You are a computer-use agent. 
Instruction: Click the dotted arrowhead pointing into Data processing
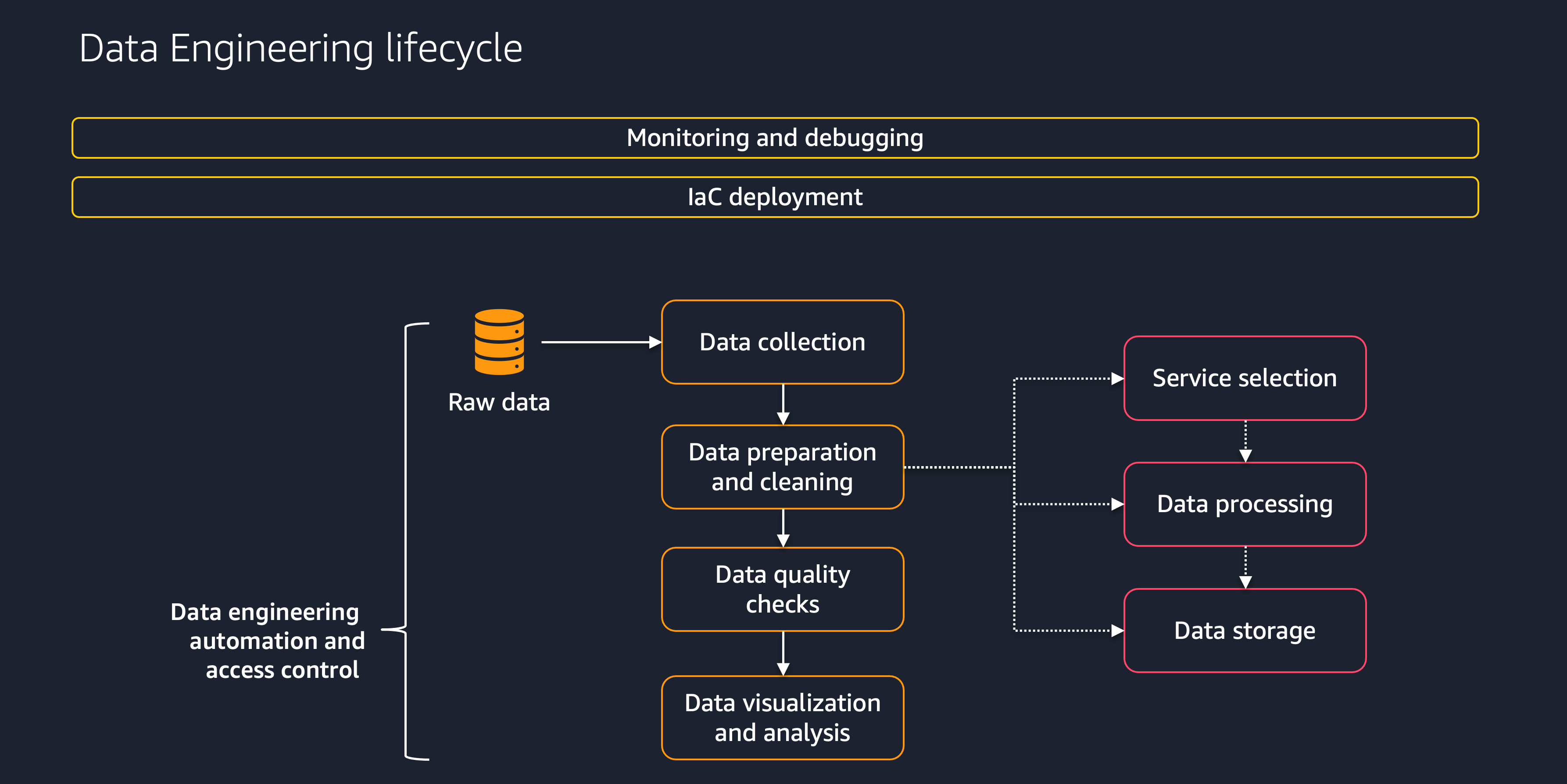(x=1117, y=504)
